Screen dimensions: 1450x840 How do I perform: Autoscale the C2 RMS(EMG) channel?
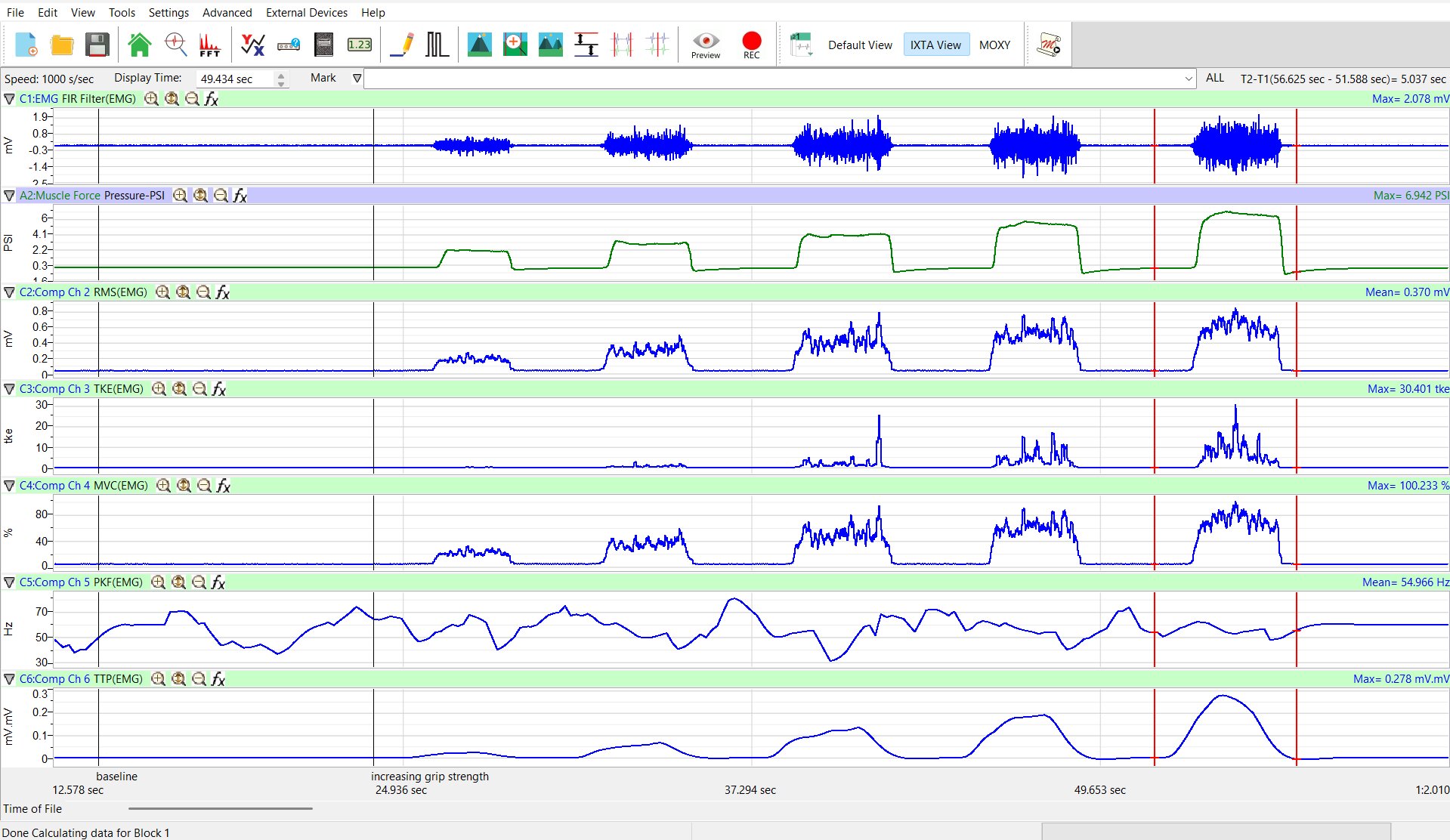[x=183, y=292]
